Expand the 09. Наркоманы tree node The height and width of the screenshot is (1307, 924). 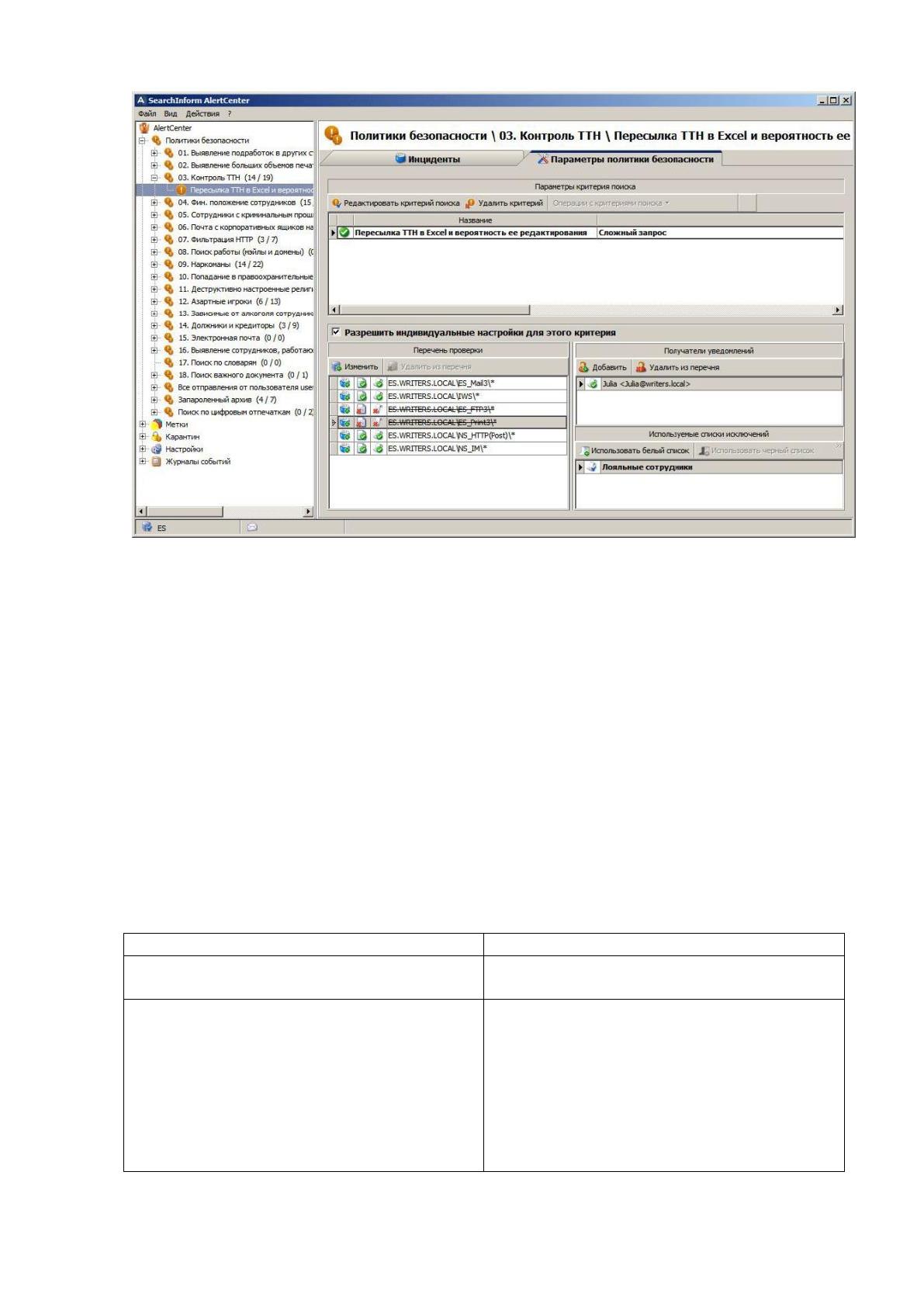154,265
